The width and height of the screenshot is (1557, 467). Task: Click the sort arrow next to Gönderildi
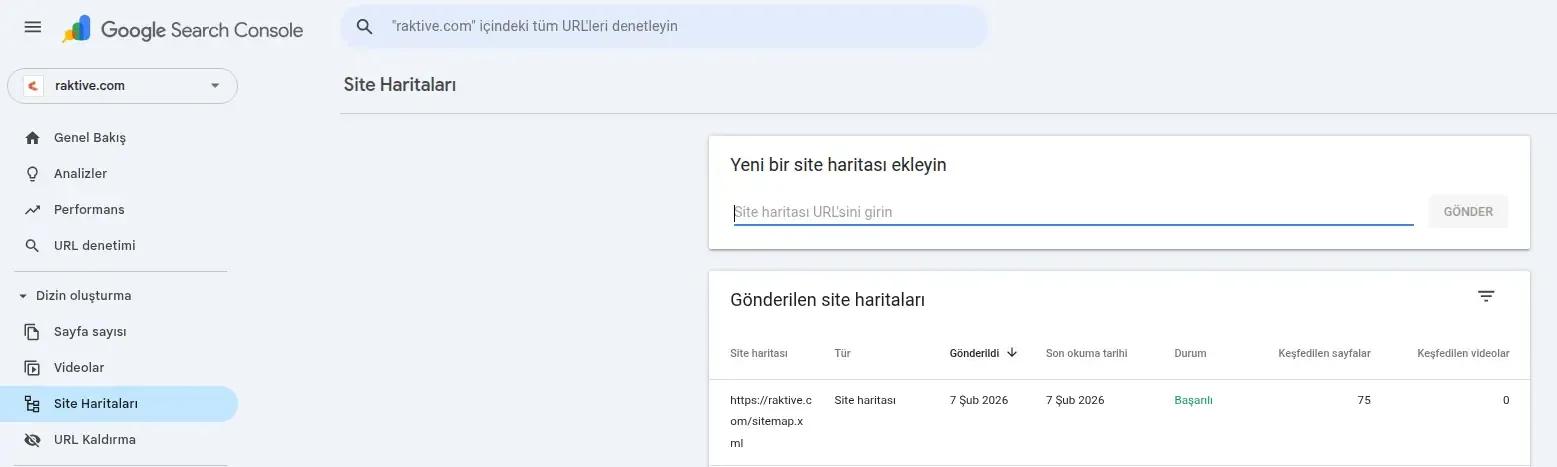click(x=1012, y=352)
